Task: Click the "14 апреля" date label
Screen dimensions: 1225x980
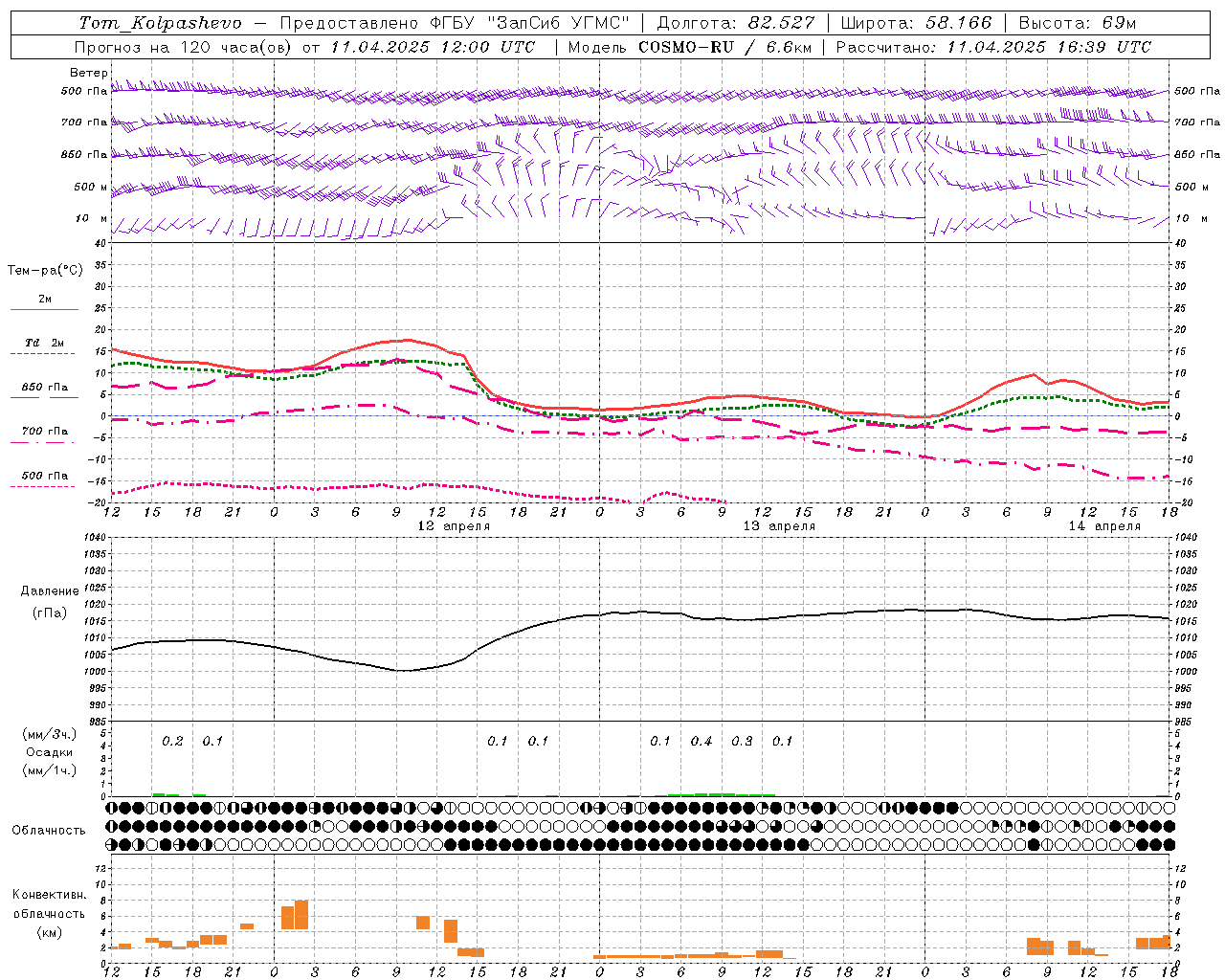Action: point(1104,526)
